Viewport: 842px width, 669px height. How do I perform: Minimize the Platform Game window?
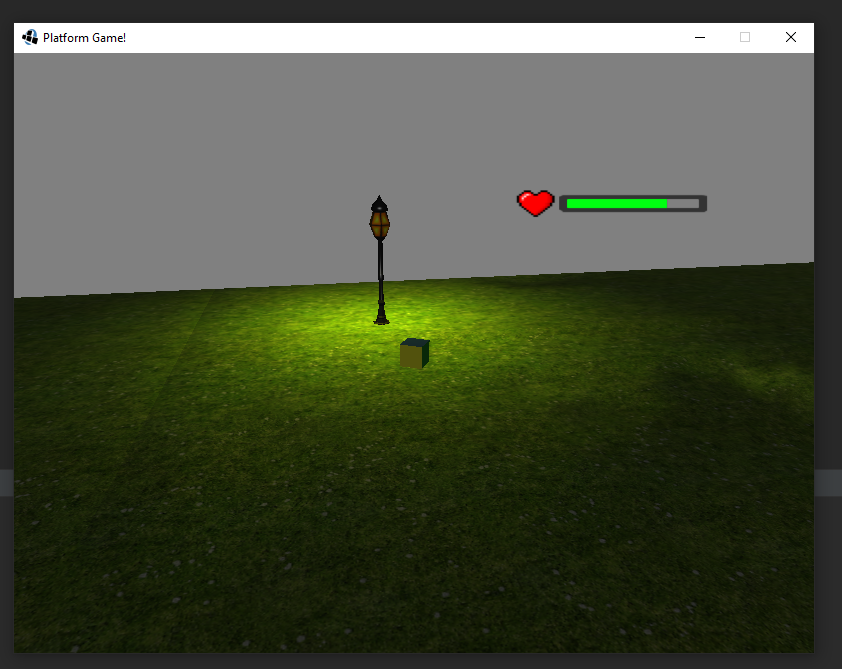point(700,38)
